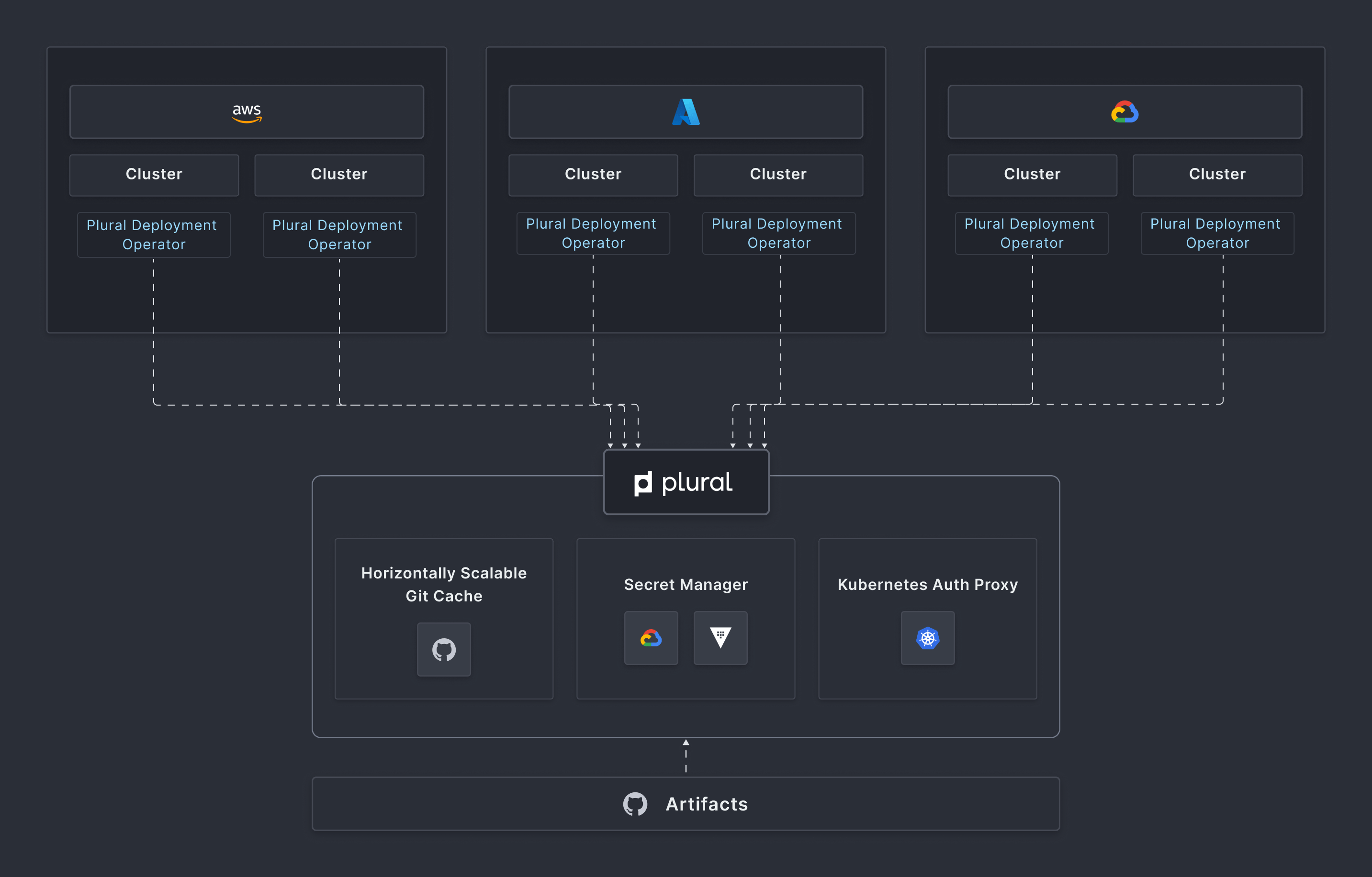Click right Plural Deployment Operator under Azure
Screen dimensions: 1372x877
point(778,233)
